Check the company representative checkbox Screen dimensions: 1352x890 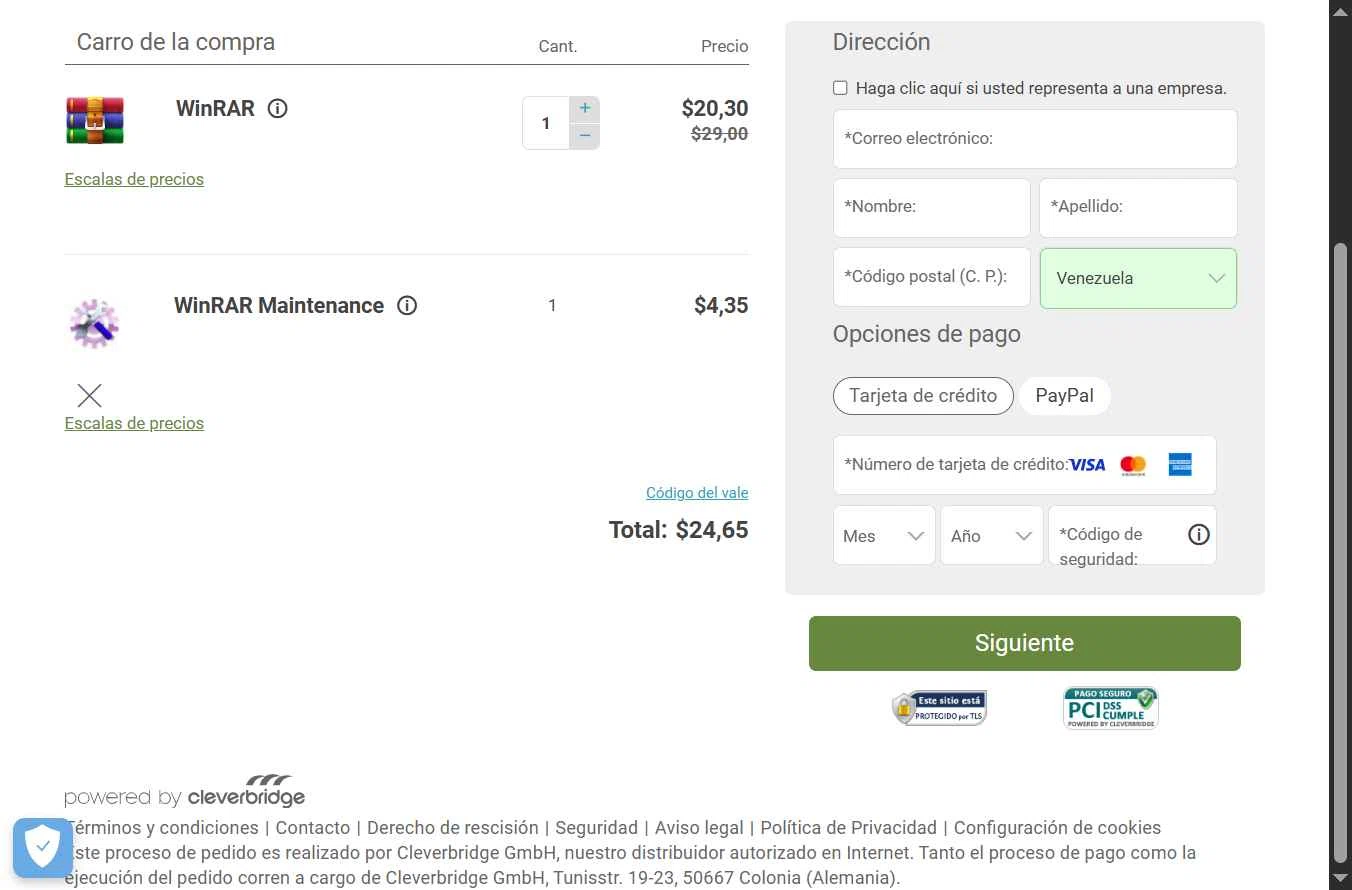point(840,88)
